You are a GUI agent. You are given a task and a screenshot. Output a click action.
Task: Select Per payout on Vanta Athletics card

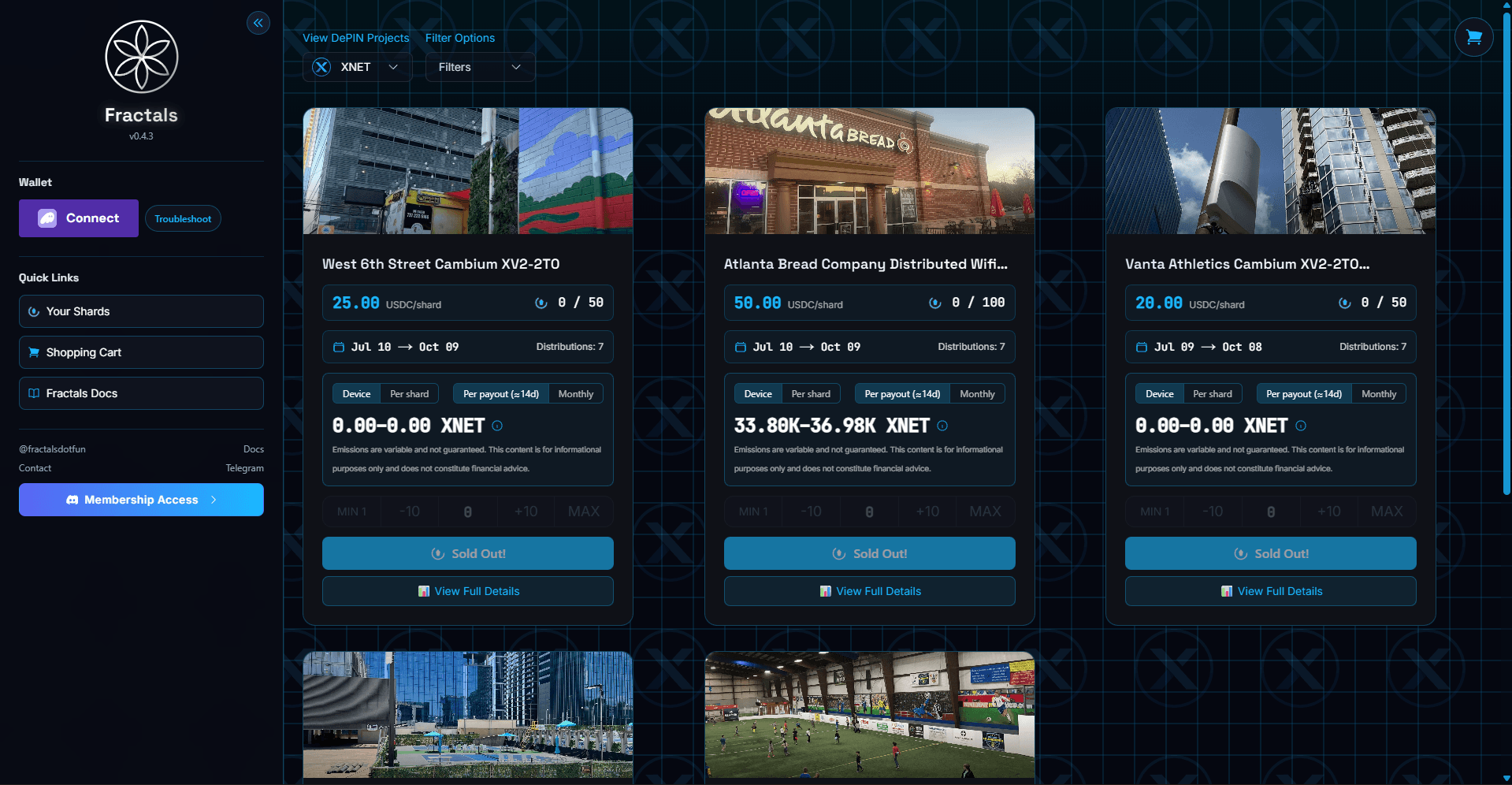(x=1304, y=393)
